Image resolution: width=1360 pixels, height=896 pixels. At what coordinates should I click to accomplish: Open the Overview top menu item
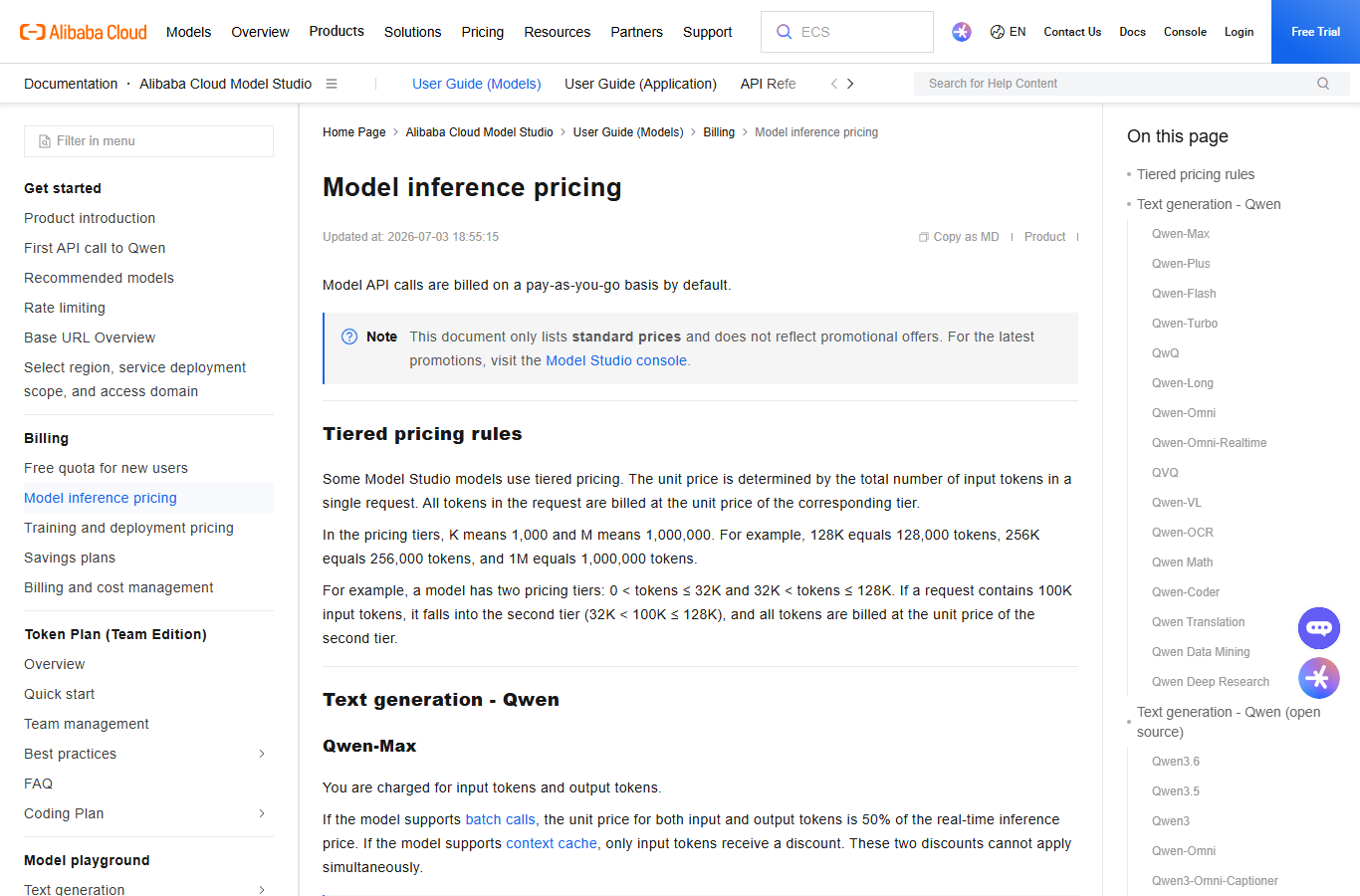[x=260, y=32]
